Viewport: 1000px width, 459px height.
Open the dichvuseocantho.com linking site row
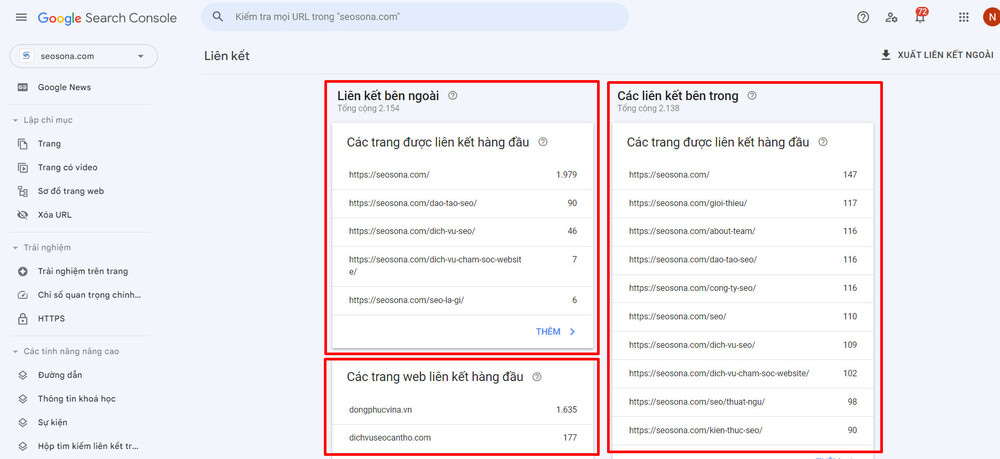click(463, 438)
